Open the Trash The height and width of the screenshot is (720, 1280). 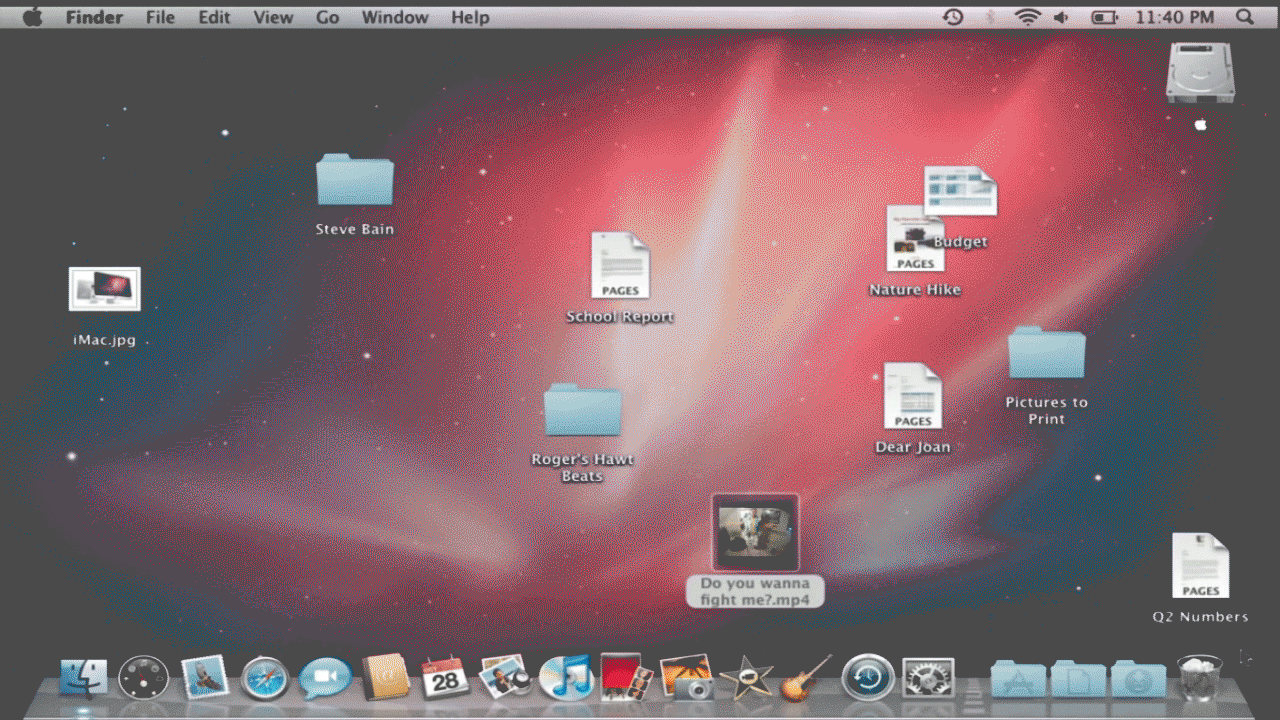(1200, 676)
